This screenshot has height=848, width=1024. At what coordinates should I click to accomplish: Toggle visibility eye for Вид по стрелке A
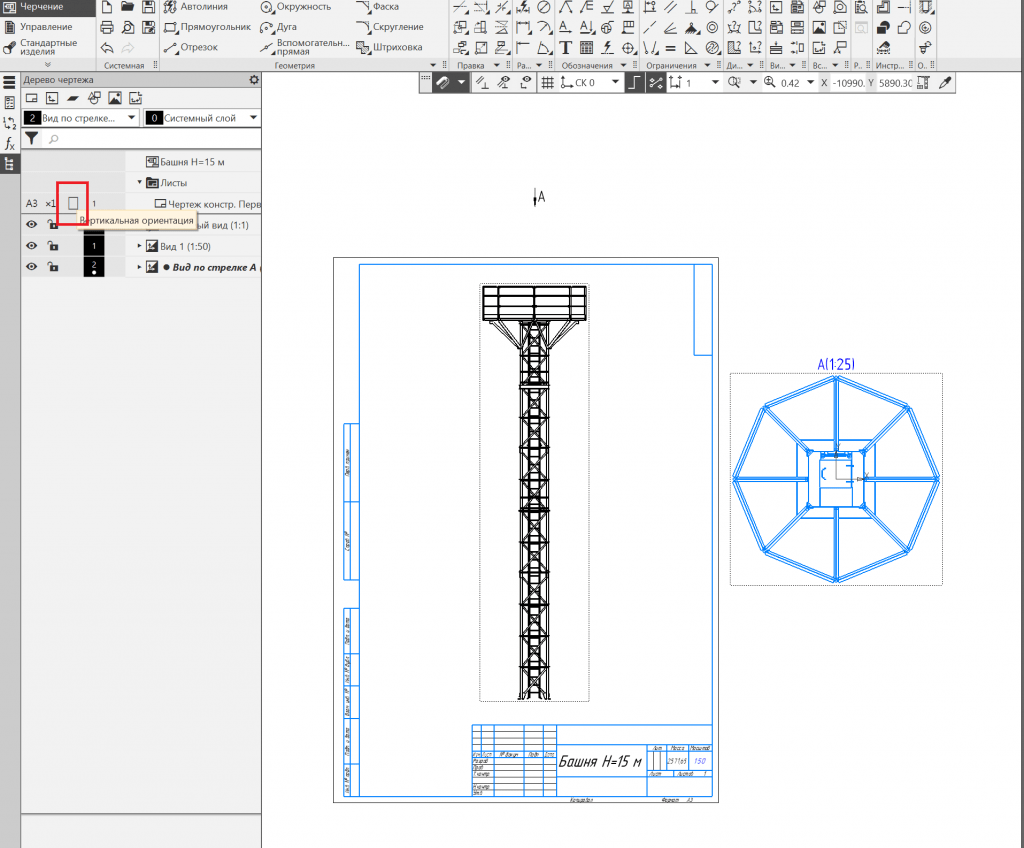[x=31, y=267]
